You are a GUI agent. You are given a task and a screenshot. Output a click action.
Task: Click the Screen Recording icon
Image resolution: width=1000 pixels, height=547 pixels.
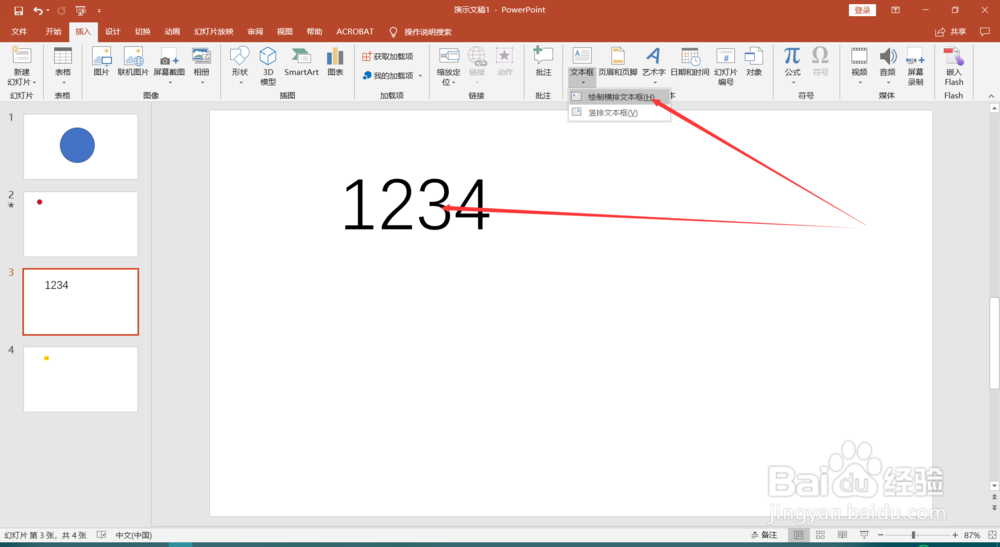click(x=915, y=56)
